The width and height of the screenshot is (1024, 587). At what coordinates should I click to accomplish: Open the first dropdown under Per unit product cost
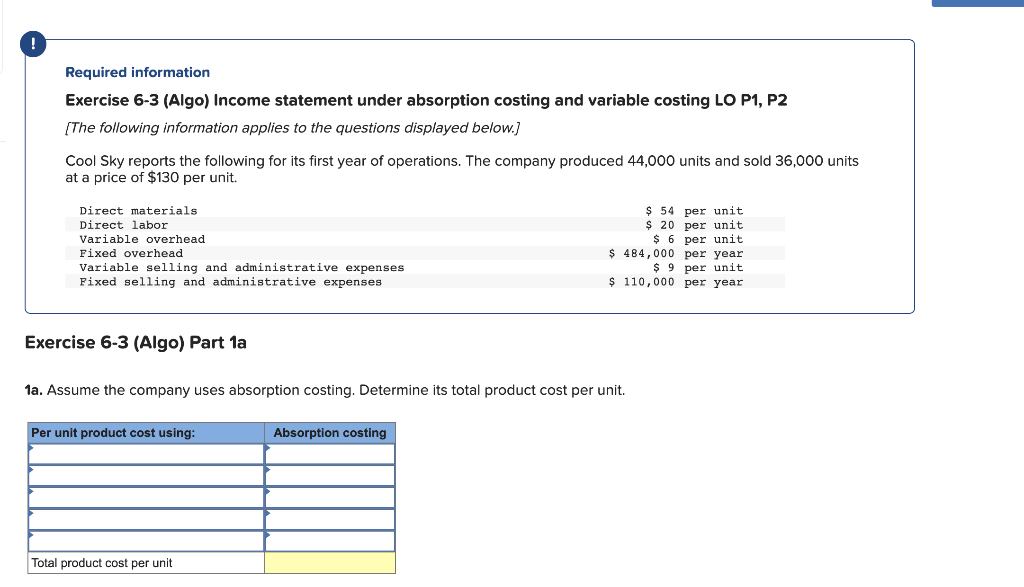coord(145,454)
